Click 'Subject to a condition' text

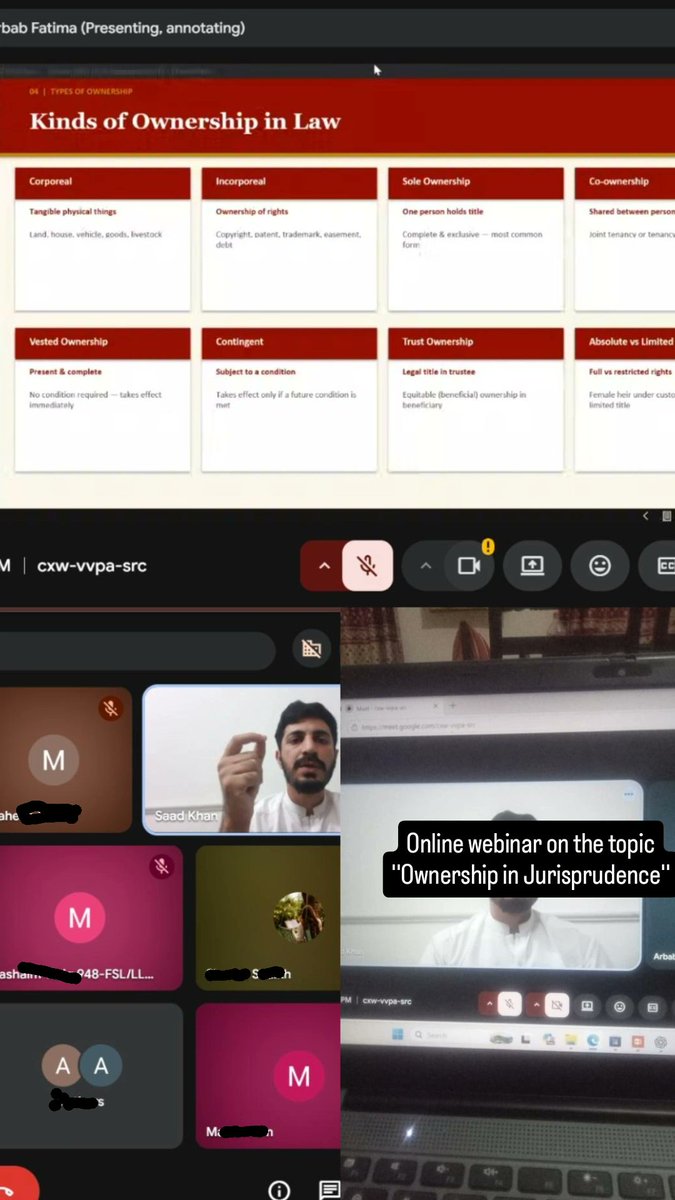[255, 372]
